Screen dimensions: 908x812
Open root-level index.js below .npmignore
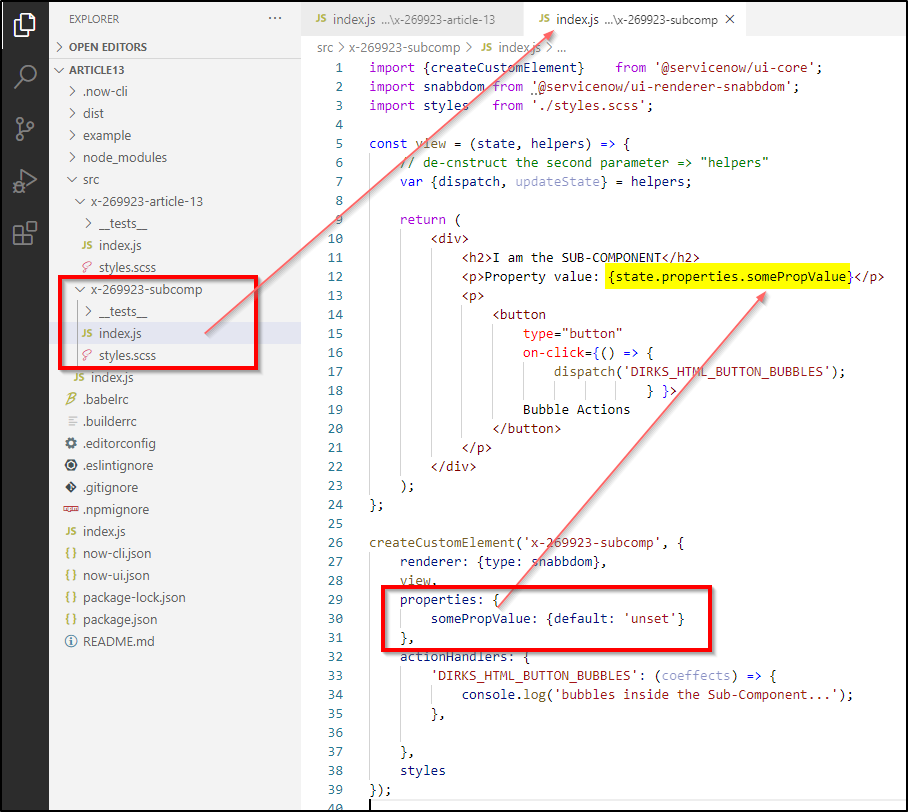coord(104,532)
